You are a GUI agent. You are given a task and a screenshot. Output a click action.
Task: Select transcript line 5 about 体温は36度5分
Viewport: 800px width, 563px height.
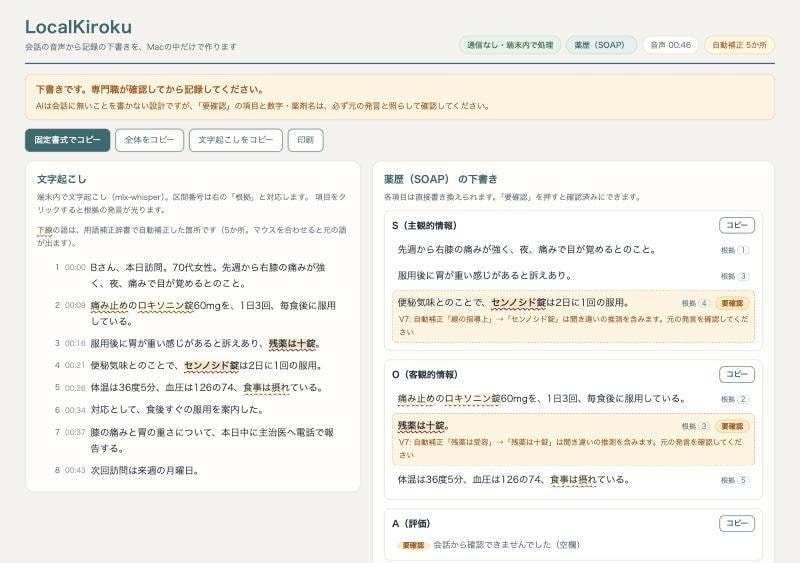(193, 387)
